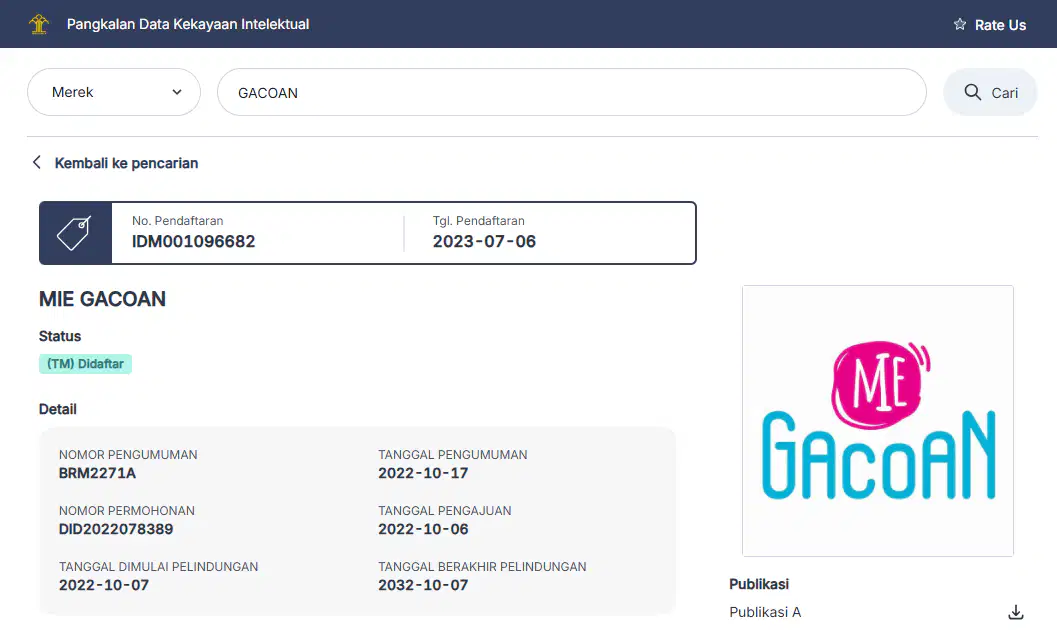Viewport: 1057px width, 630px height.
Task: Click the golden emblem logo in header
Action: coord(39,24)
